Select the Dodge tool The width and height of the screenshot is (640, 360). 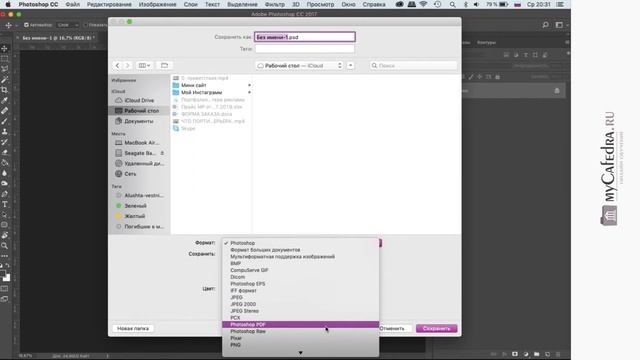pyautogui.click(x=4, y=183)
